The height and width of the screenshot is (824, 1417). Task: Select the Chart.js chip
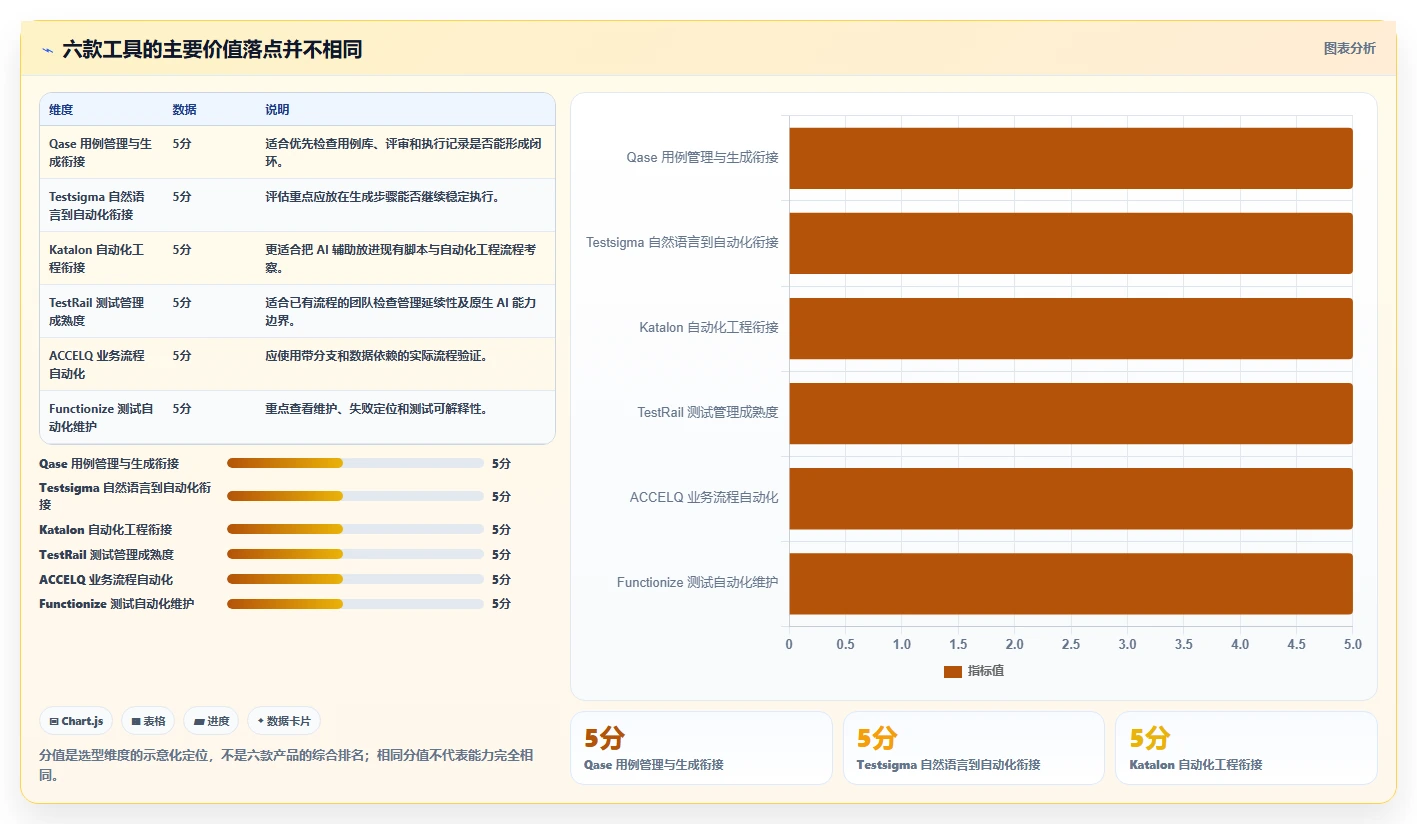[76, 721]
